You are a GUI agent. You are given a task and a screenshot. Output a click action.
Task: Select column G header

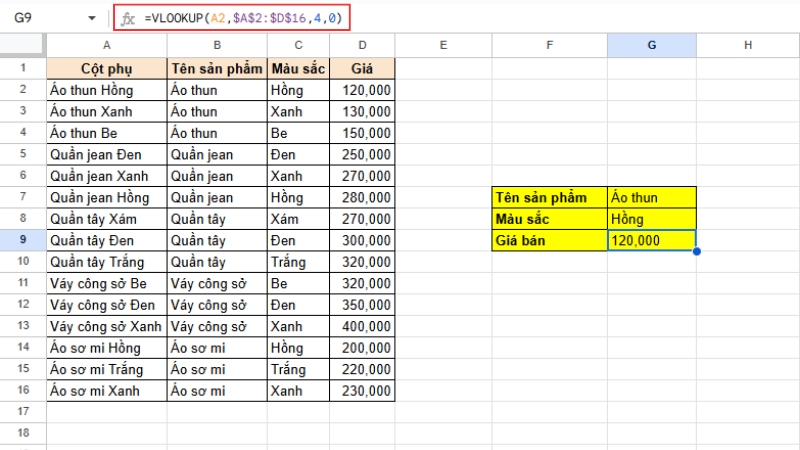point(651,45)
